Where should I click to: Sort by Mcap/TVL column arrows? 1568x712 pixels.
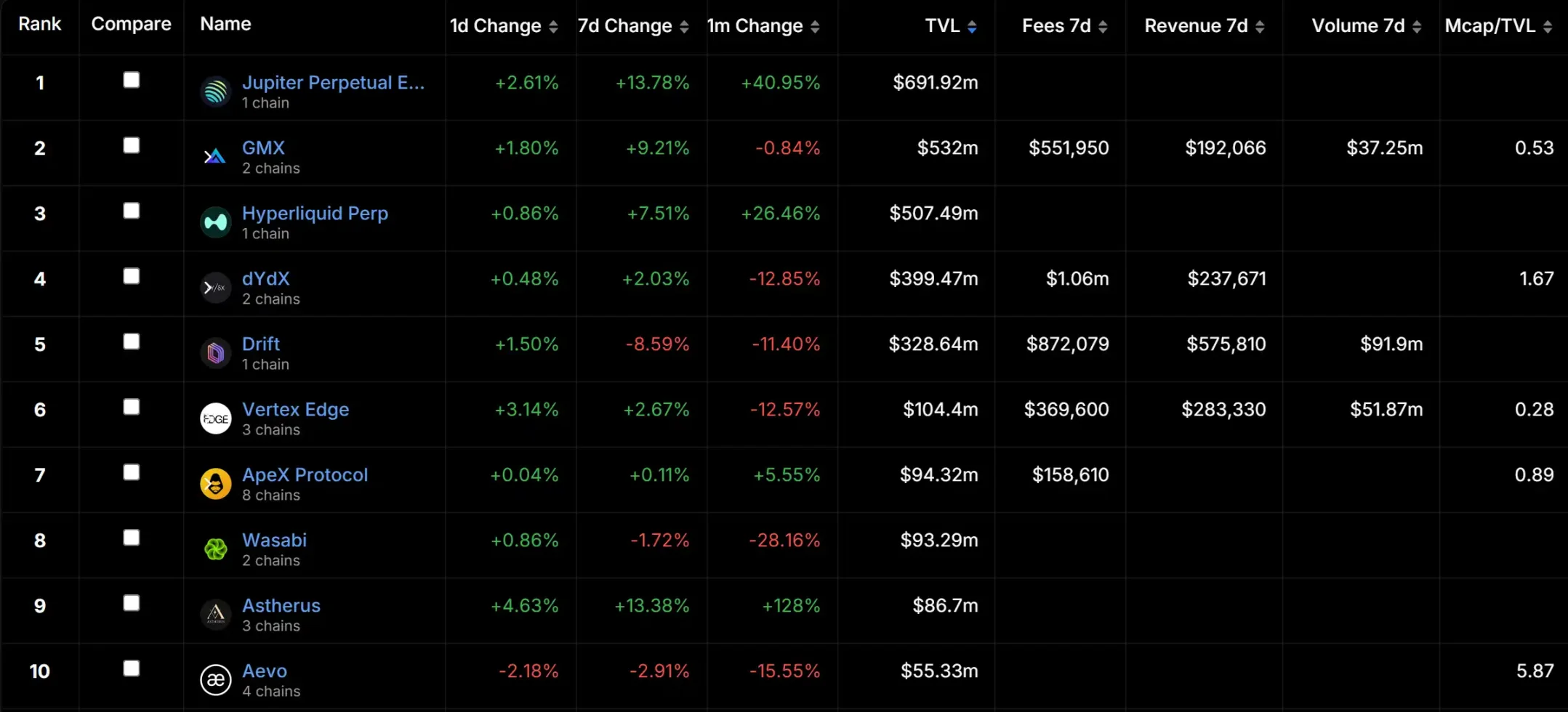1548,27
